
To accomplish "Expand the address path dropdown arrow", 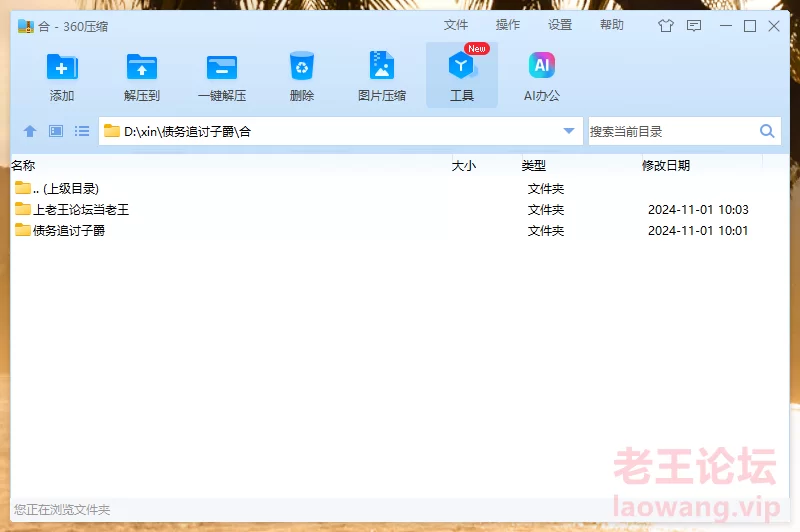I will tap(569, 131).
